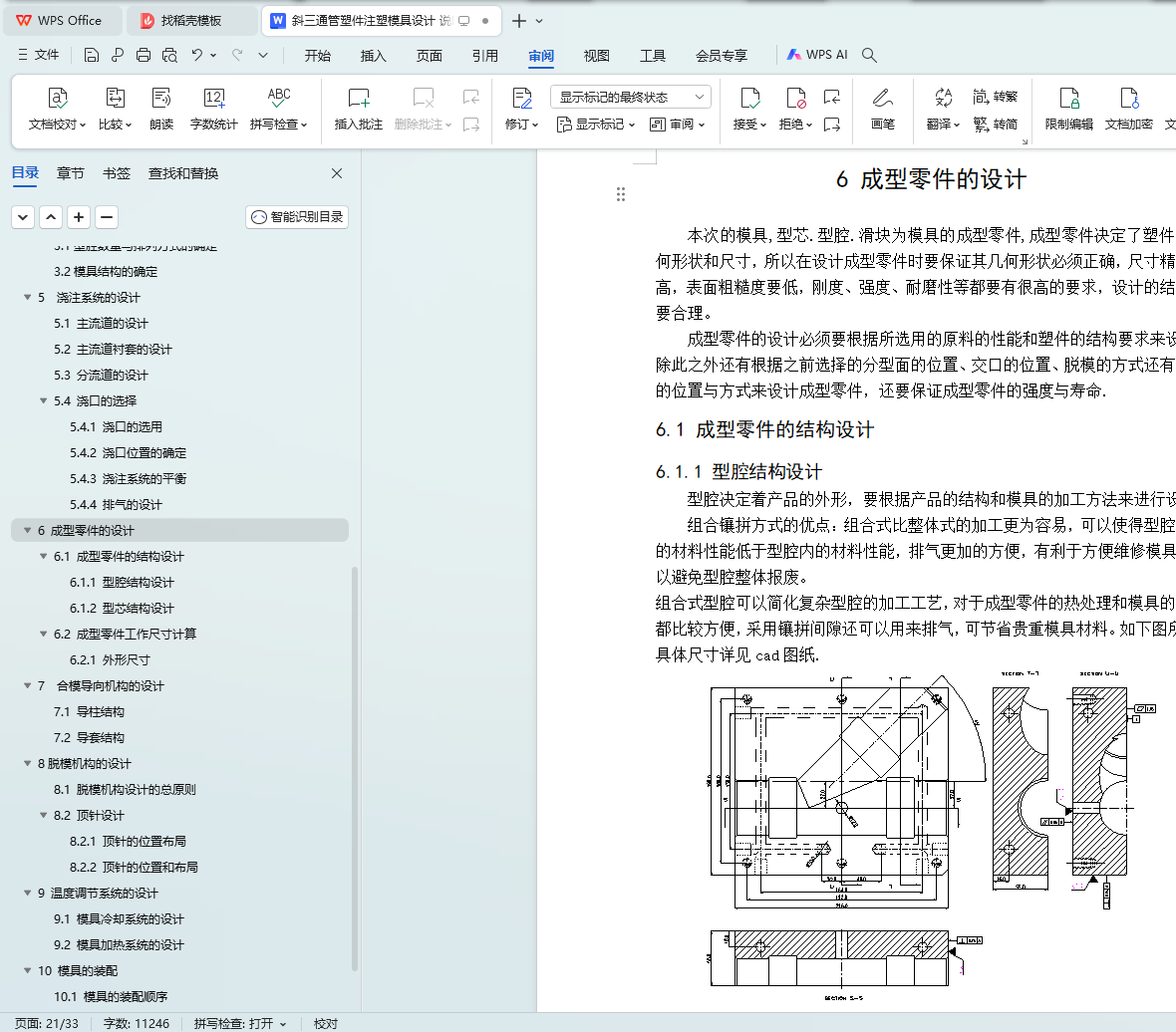Open the 审阅 pane dropdown in ribbon
Image resolution: width=1176 pixels, height=1032 pixels.
[677, 125]
